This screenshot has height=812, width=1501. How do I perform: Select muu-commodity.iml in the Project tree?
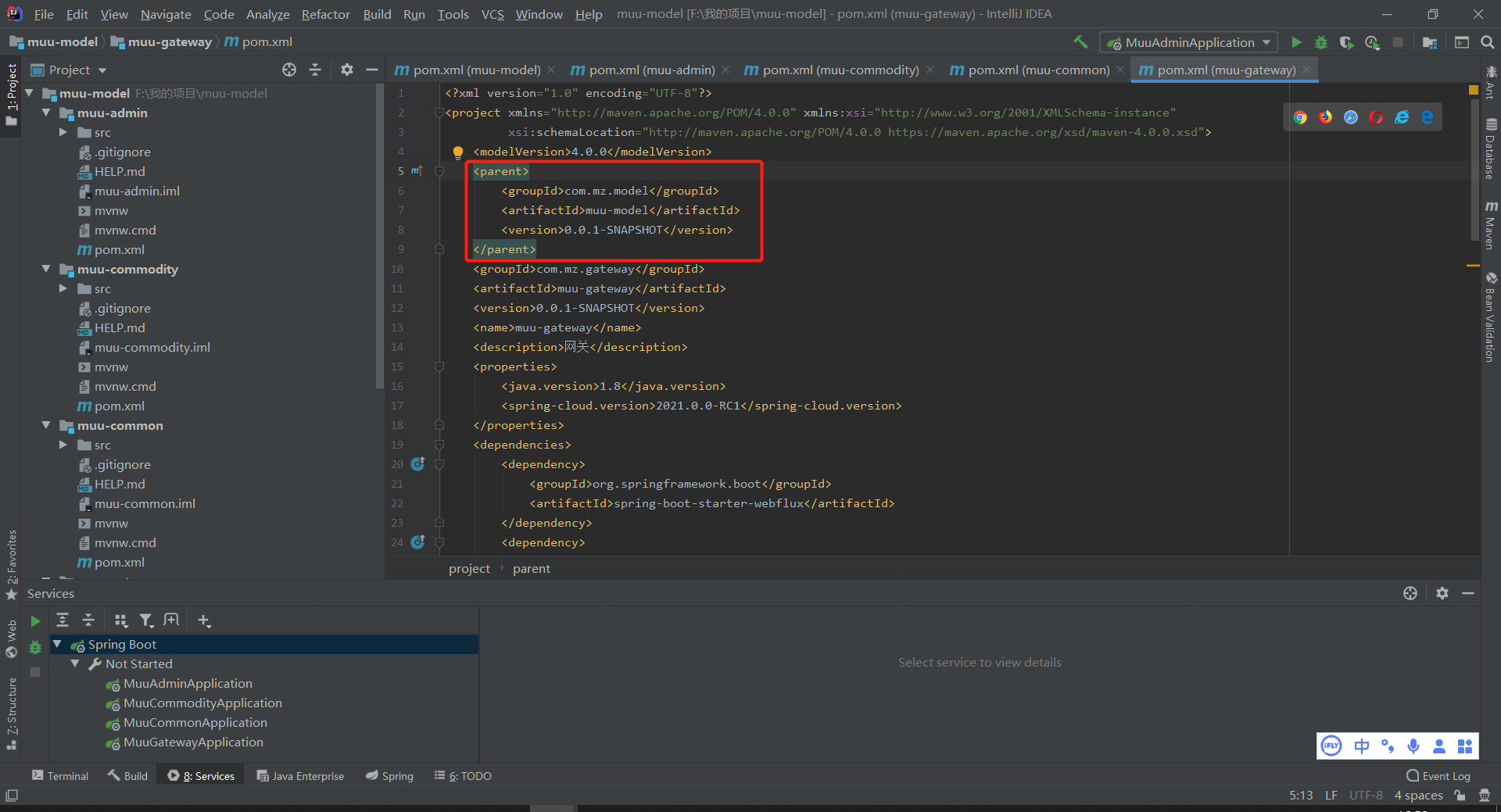coord(152,348)
